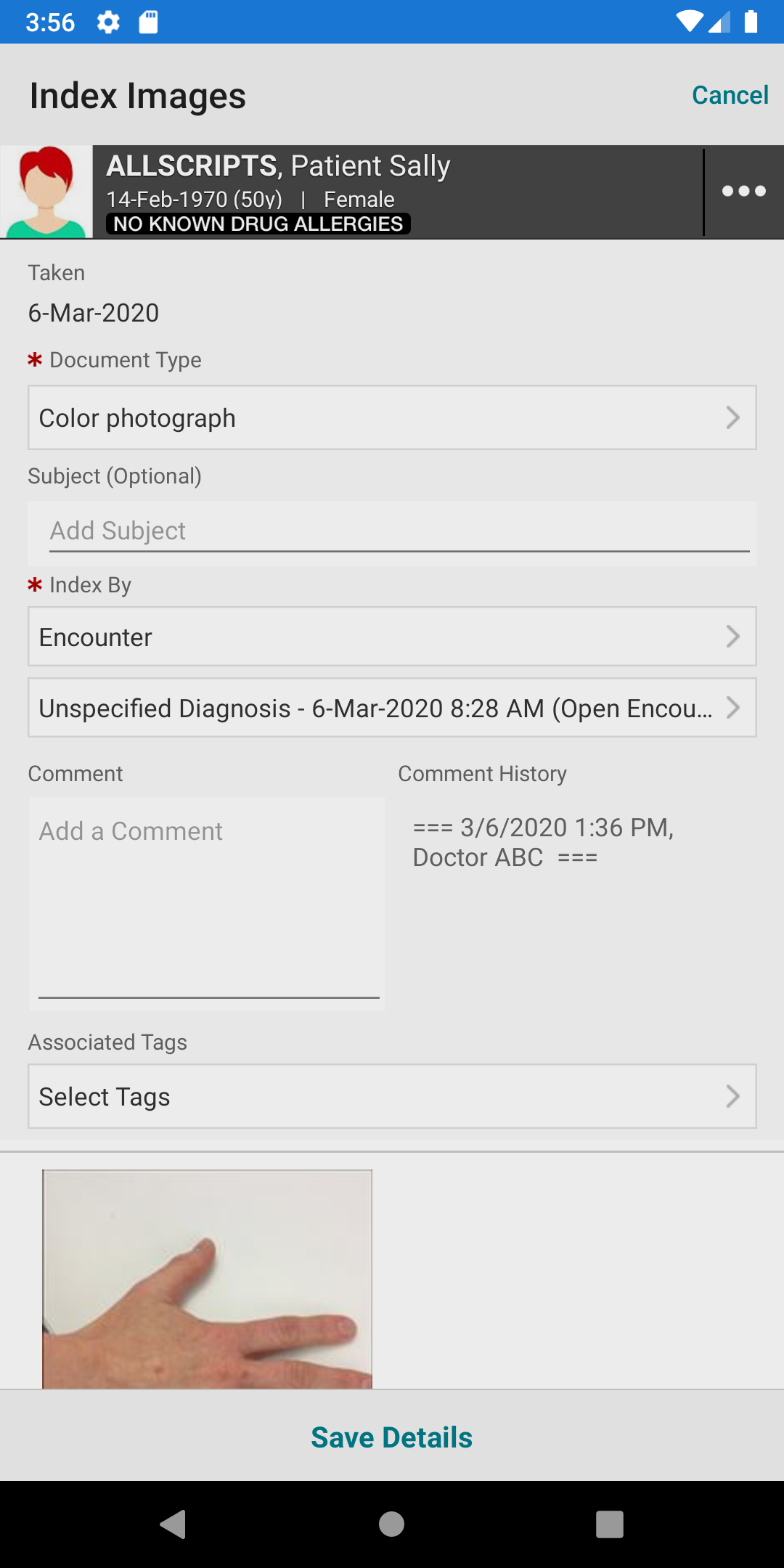Tap the No Known Drug Allergies badge
Image resolution: width=784 pixels, height=1568 pixels.
pos(258,224)
